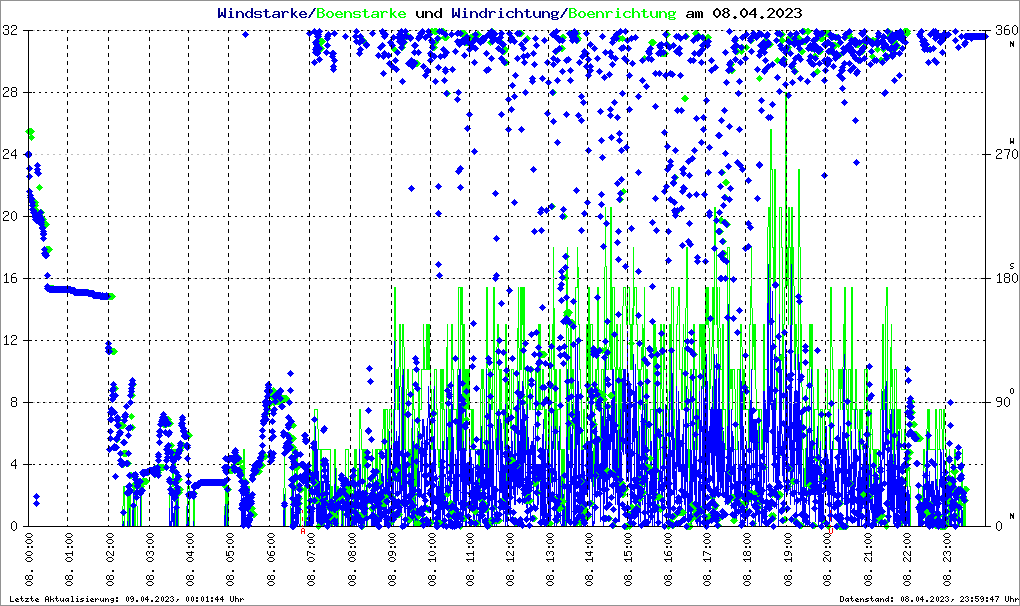The image size is (1020, 606).
Task: Click the time label 08. 15:00
Action: pos(628,560)
